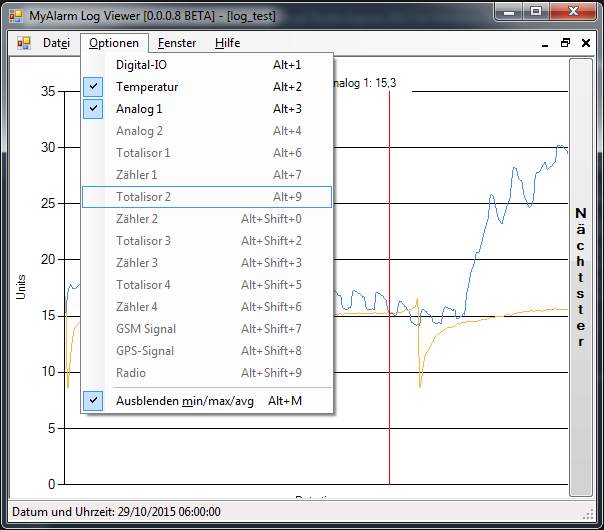Choose the Totalisor 4 entry

[207, 285]
